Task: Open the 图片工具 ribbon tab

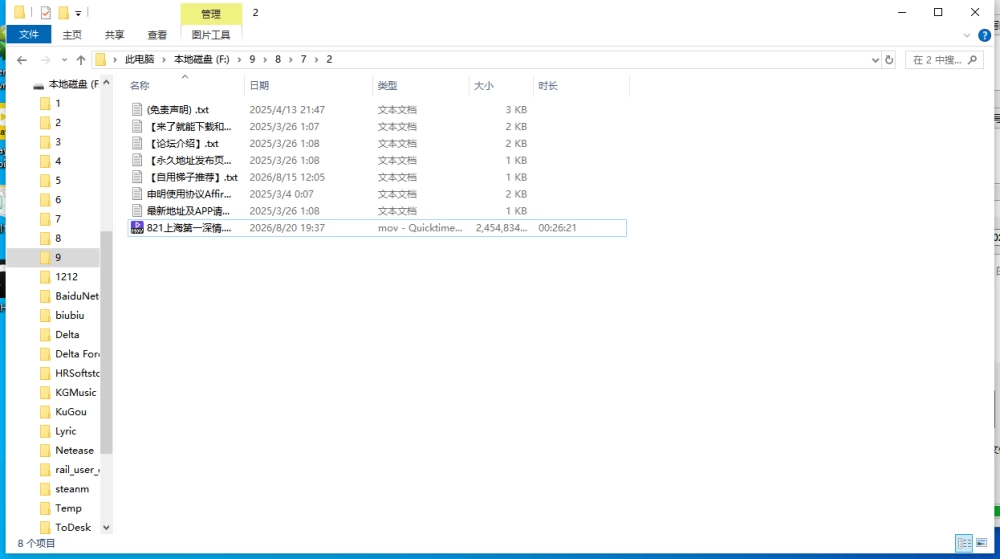Action: [211, 35]
